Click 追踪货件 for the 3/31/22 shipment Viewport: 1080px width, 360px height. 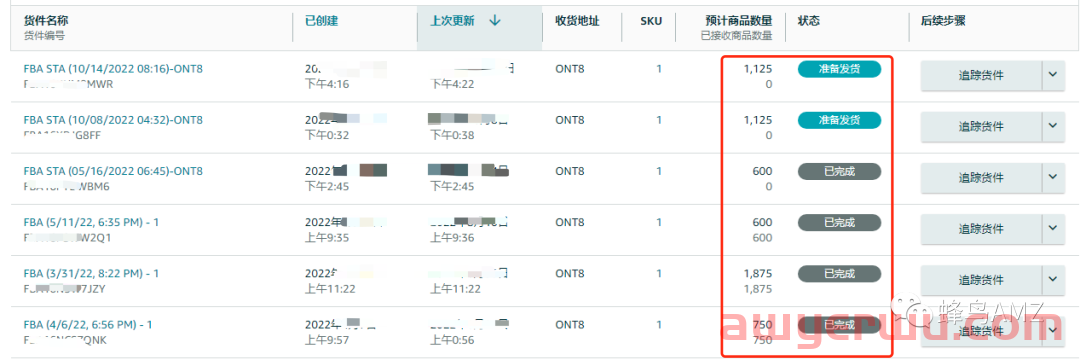pos(981,280)
